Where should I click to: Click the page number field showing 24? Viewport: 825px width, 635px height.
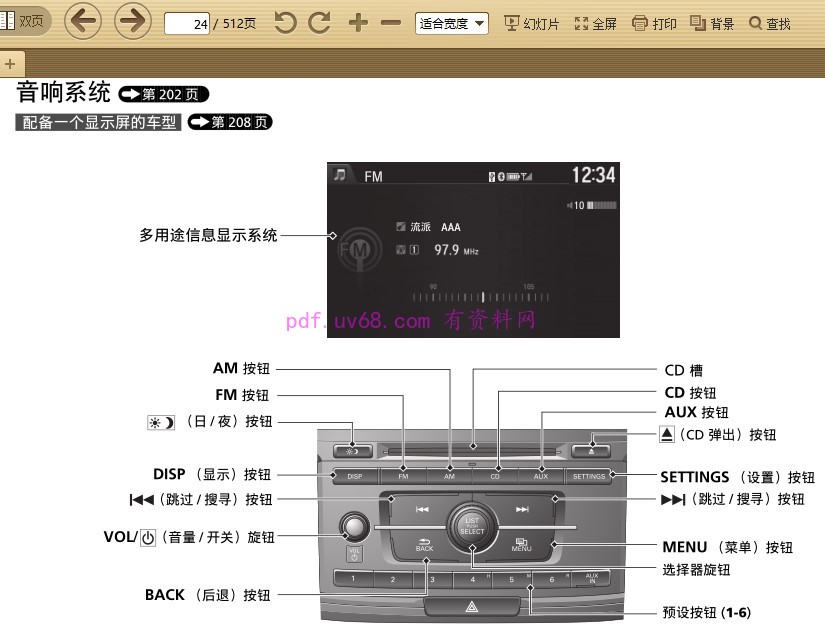pos(187,24)
